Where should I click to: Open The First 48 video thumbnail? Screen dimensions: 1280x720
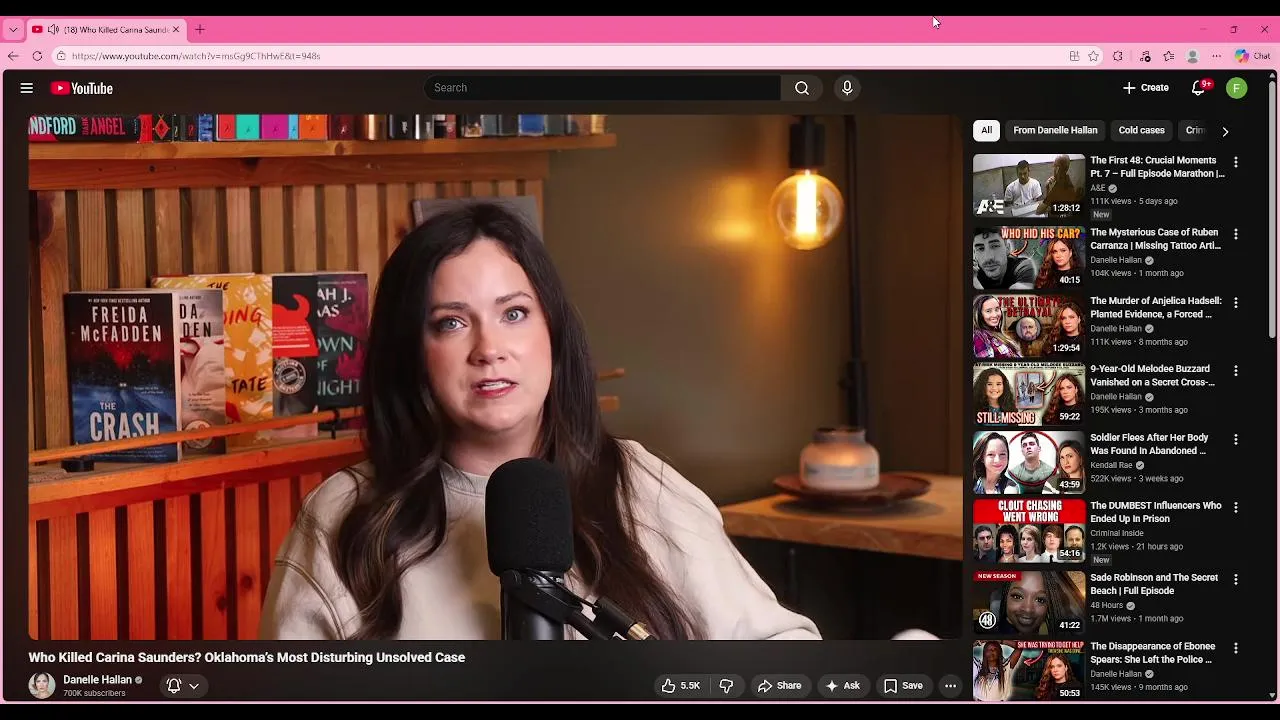tap(1029, 185)
